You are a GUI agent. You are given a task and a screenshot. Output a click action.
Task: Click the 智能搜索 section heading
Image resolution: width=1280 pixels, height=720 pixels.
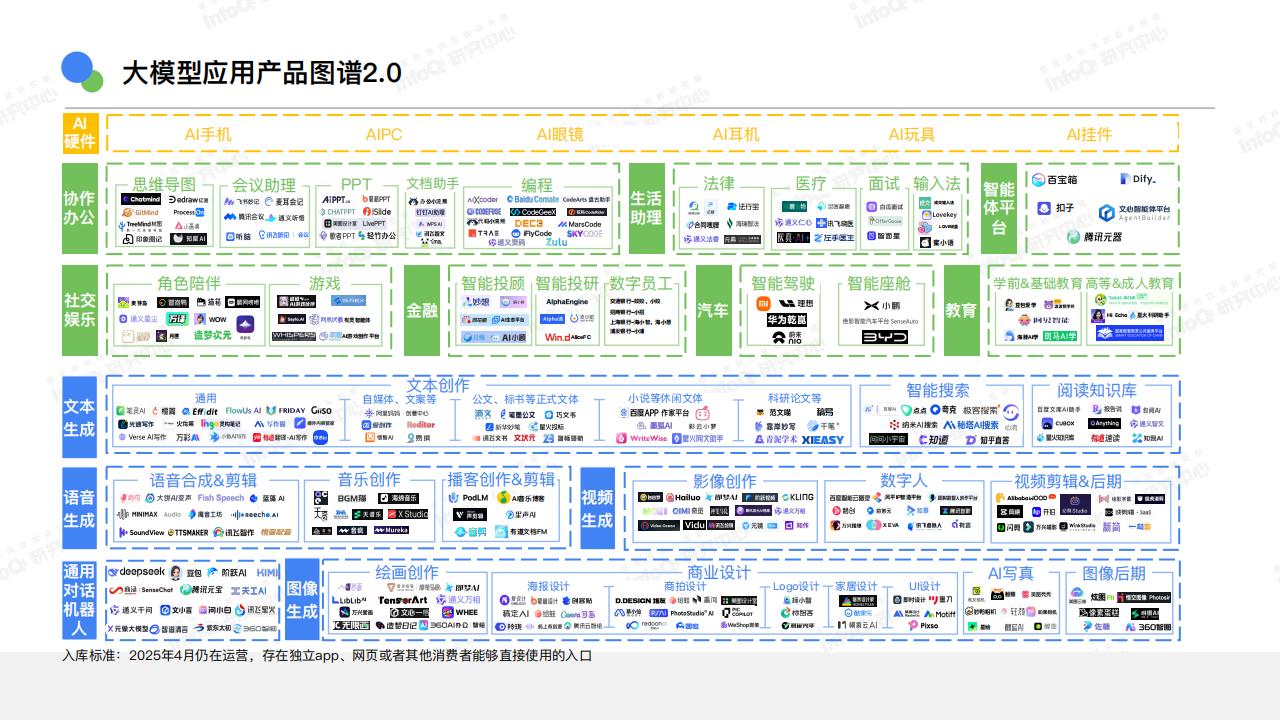[938, 390]
